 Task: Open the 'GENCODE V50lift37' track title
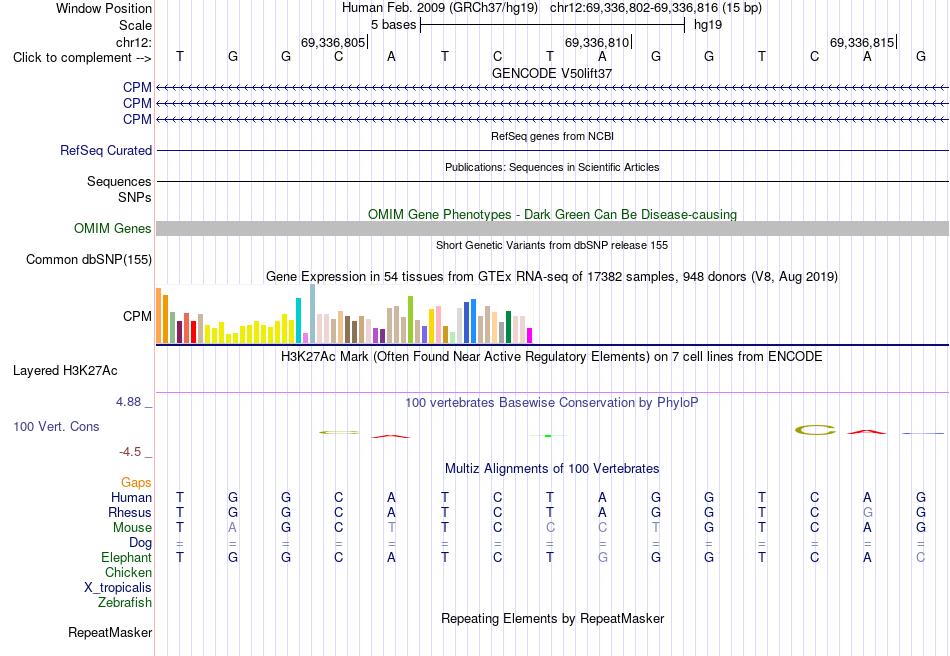[552, 73]
